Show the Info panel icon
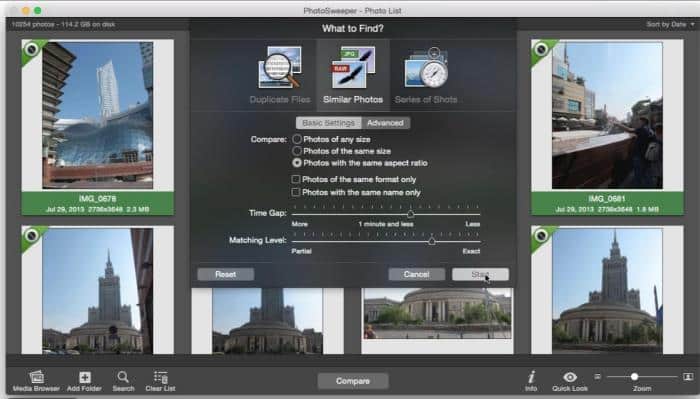This screenshot has height=399, width=700. click(531, 377)
